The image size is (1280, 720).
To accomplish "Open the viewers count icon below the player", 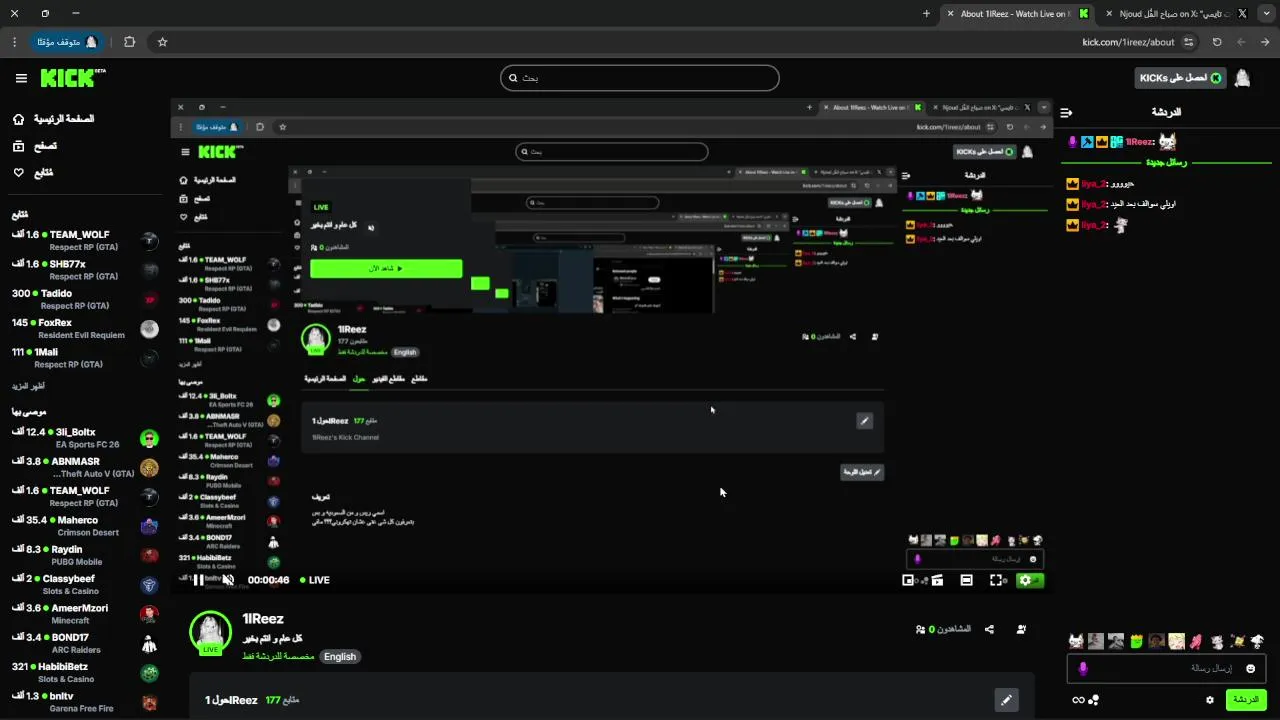I will [x=920, y=629].
